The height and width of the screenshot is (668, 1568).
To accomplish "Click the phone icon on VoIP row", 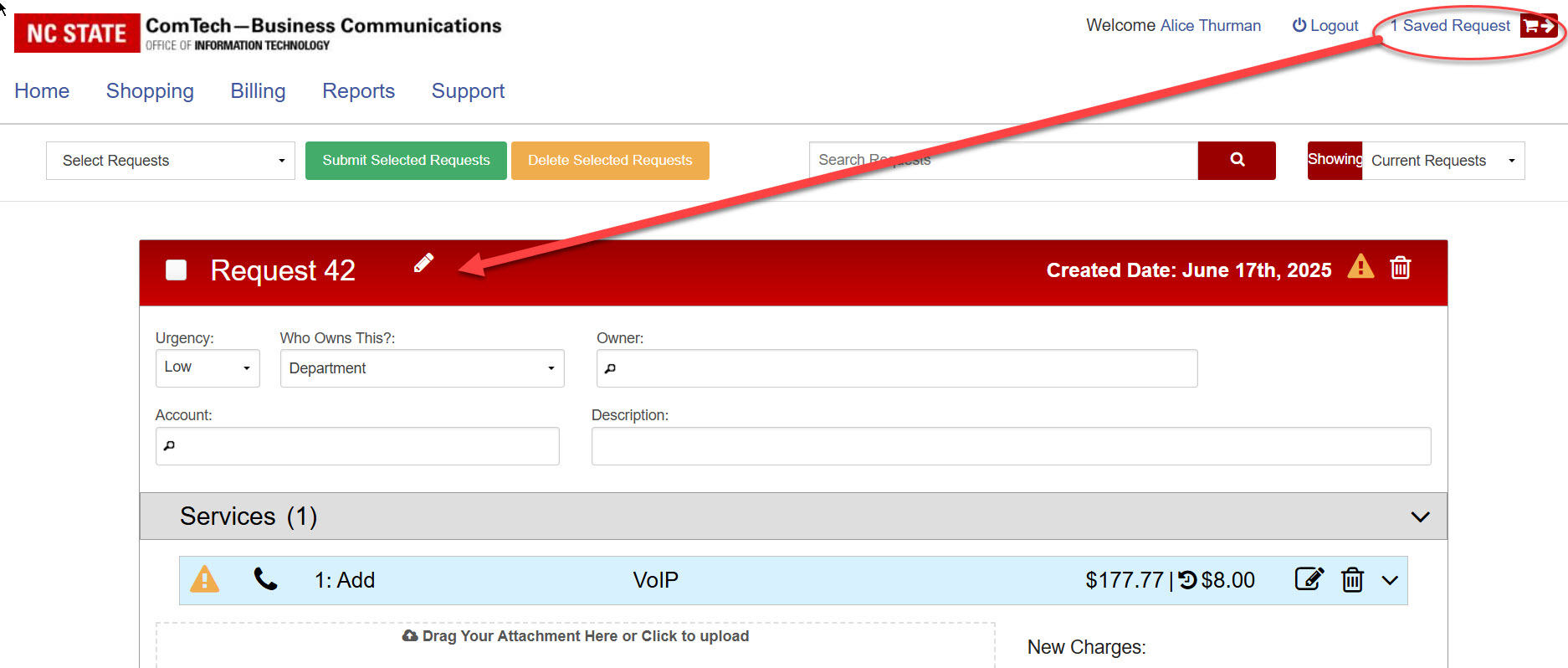I will [265, 579].
